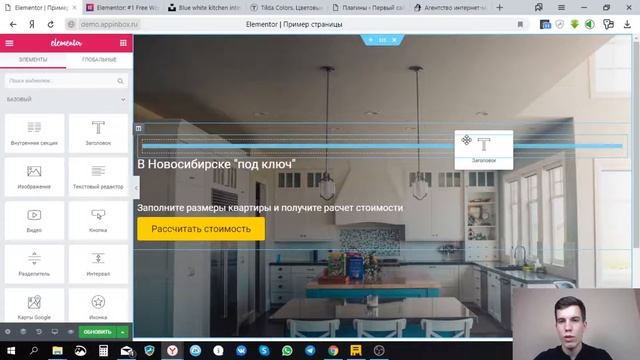Viewport: 640px width, 360px height.
Task: Switch to the ЭЛЕМЕНТЫ tab
Action: coord(33,60)
